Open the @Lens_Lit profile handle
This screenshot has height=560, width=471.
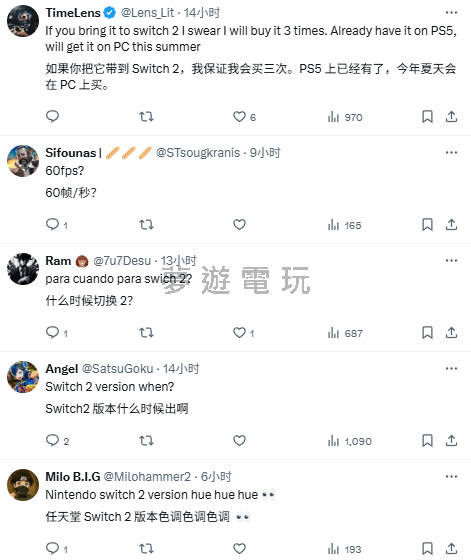[x=147, y=13]
